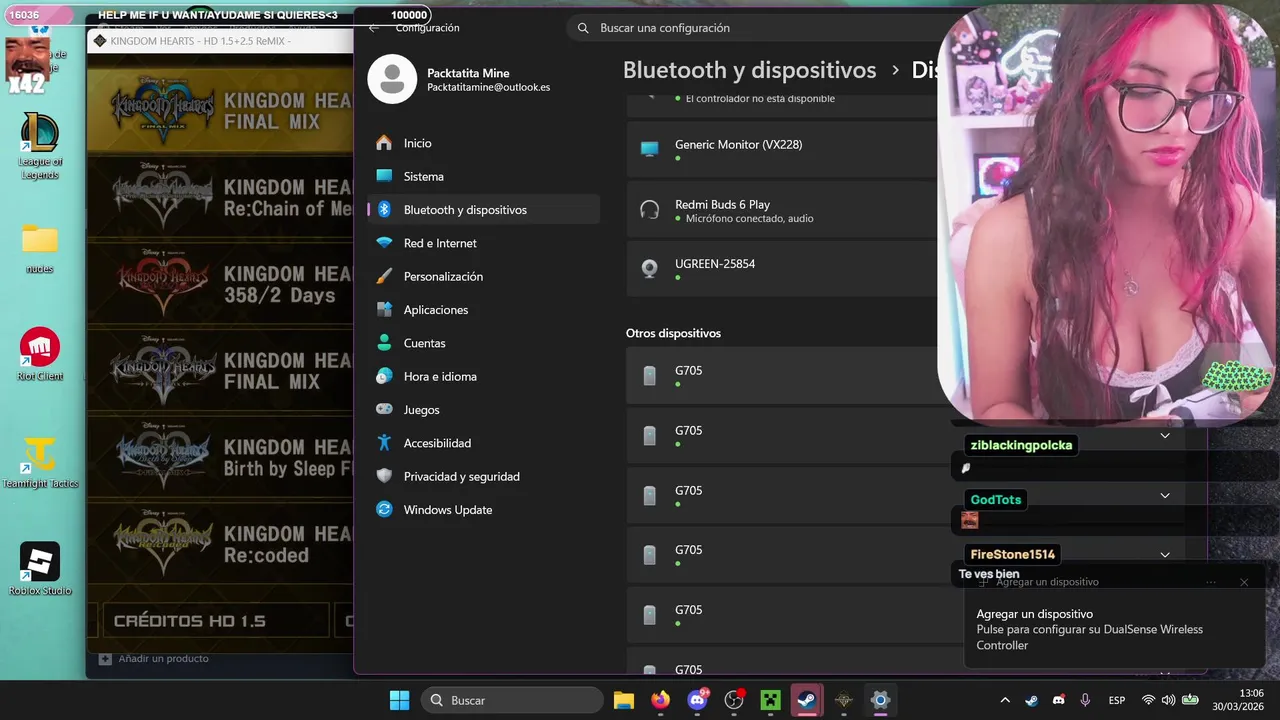Image resolution: width=1280 pixels, height=720 pixels.
Task: Click the Otros dispositivos section heading
Action: [x=673, y=333]
